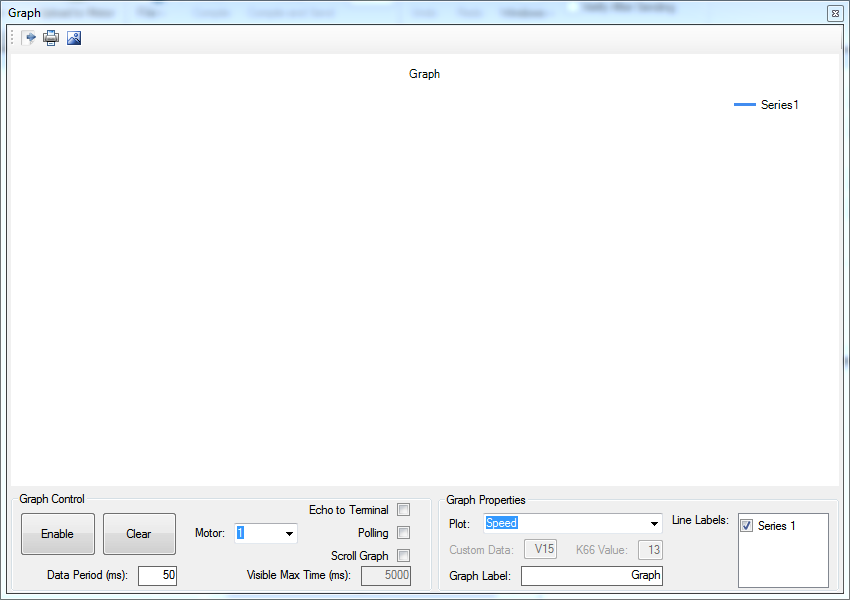Image resolution: width=850 pixels, height=600 pixels.
Task: Expand the Plot dropdown showing Speed
Action: click(x=654, y=524)
